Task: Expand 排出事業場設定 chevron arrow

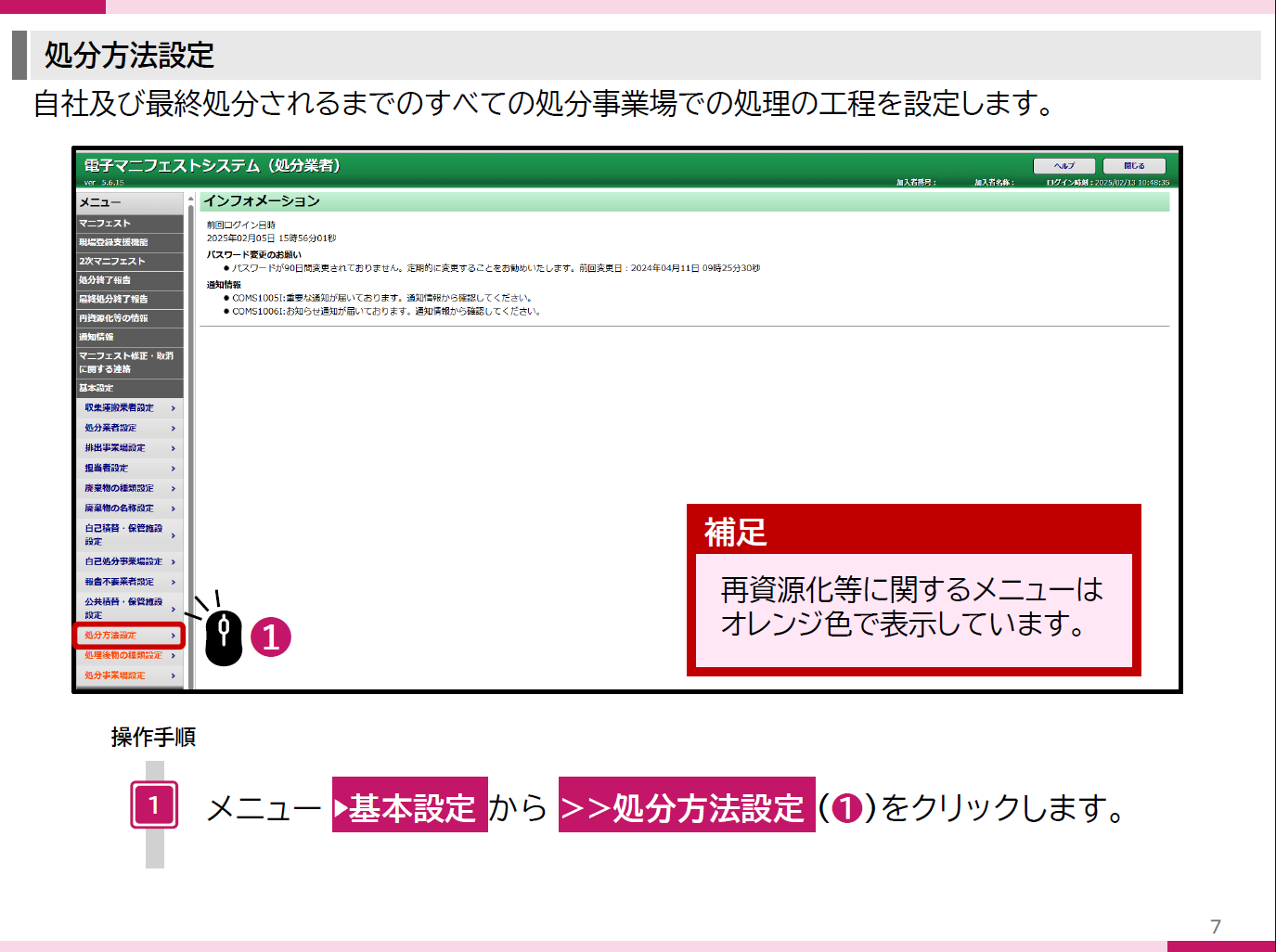Action: [x=174, y=448]
